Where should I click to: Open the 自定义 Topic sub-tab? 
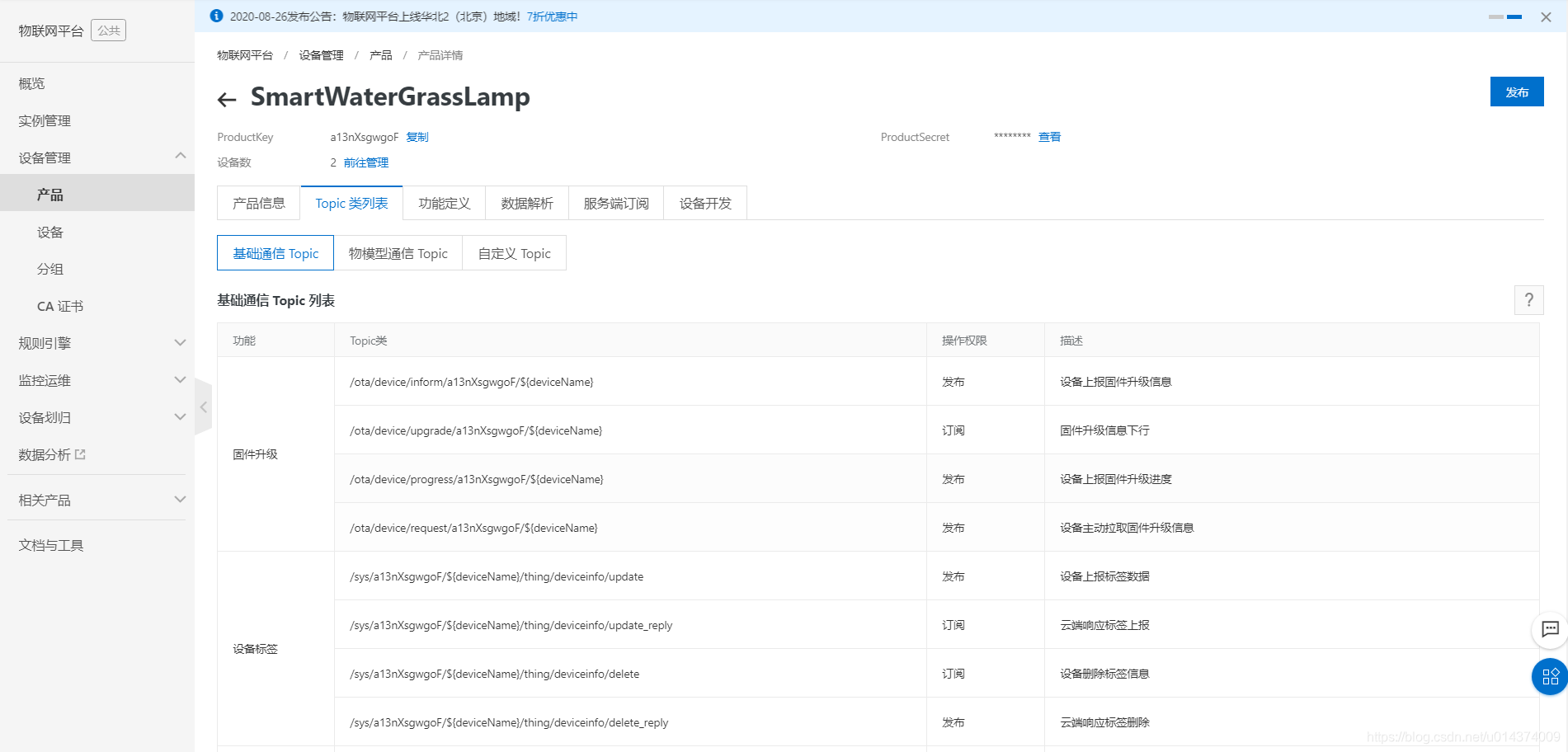(x=515, y=253)
